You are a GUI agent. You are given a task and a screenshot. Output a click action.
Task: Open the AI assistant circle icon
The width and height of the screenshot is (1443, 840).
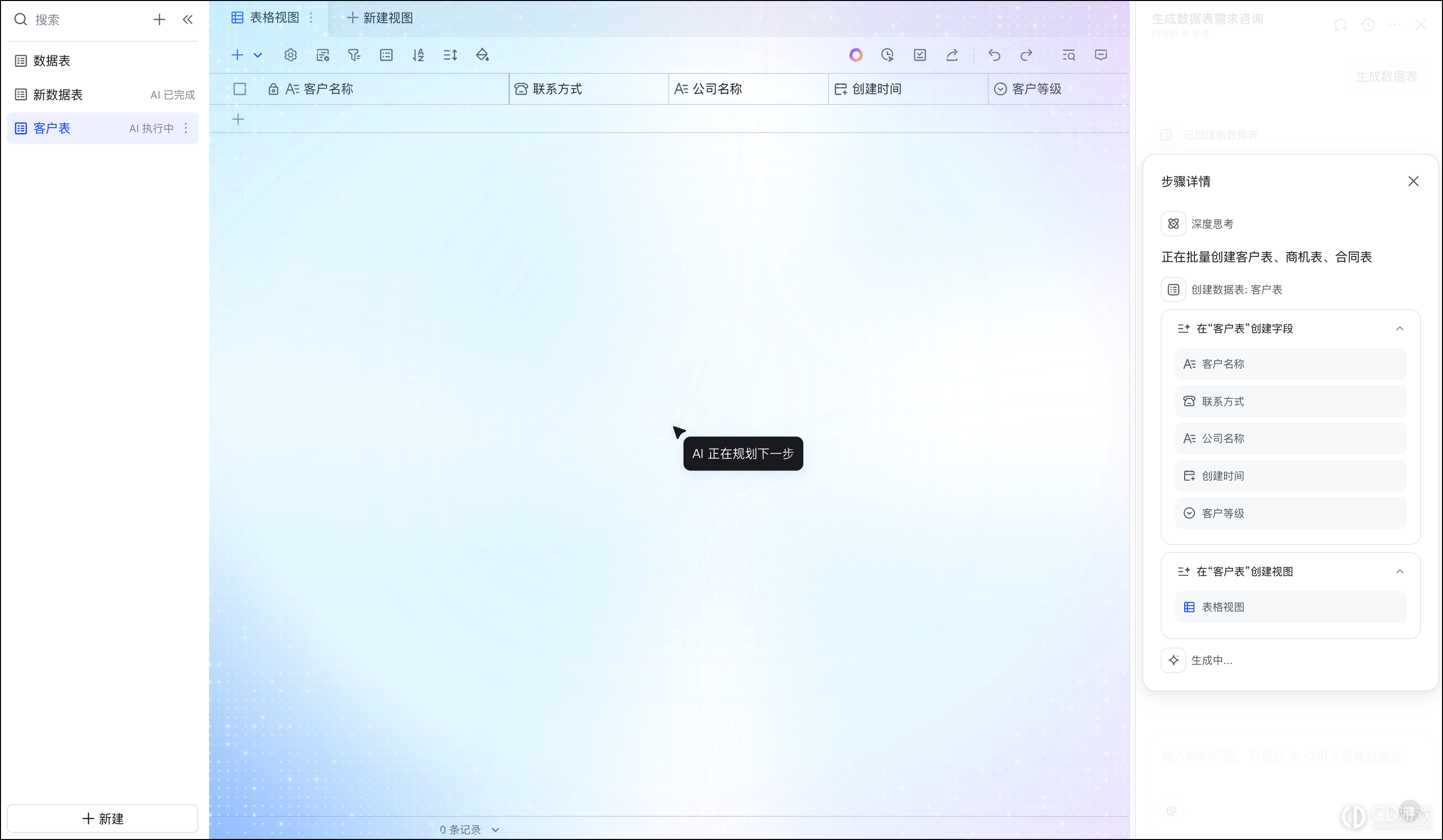tap(856, 55)
